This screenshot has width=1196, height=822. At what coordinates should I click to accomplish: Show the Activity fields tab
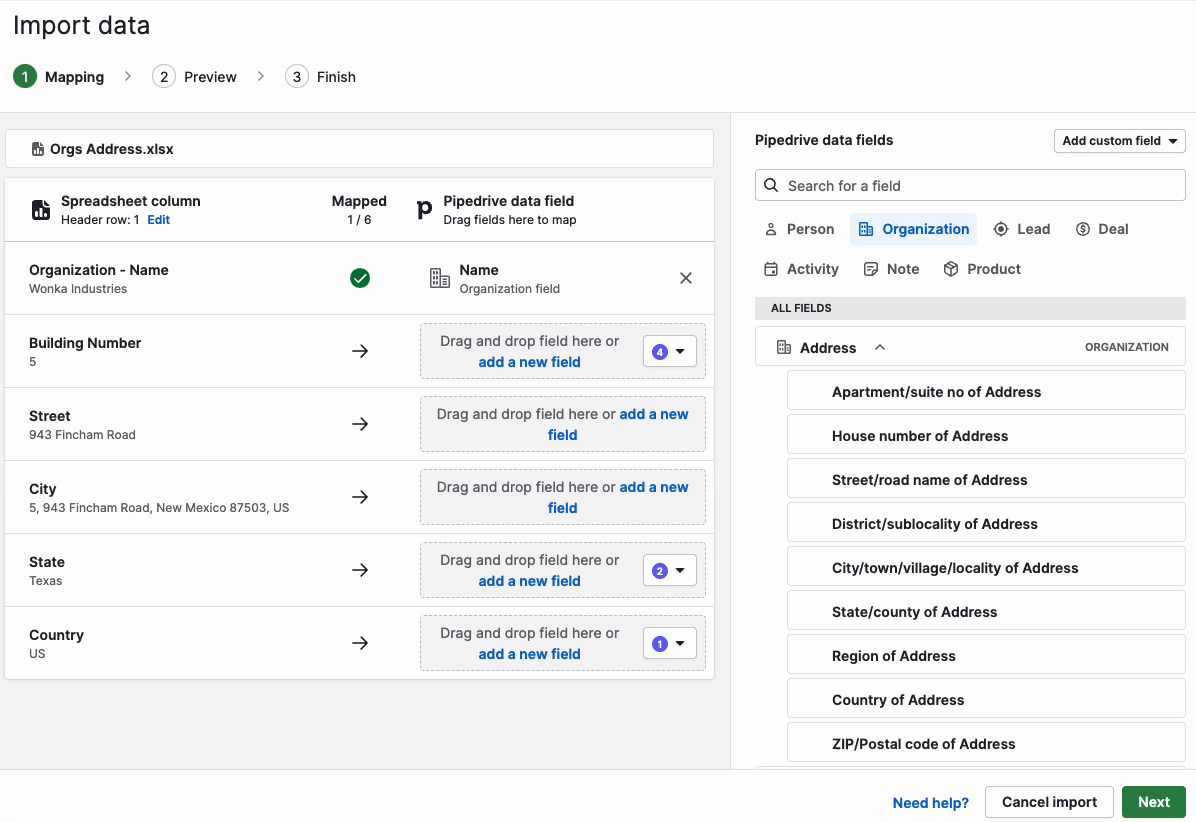click(x=801, y=268)
